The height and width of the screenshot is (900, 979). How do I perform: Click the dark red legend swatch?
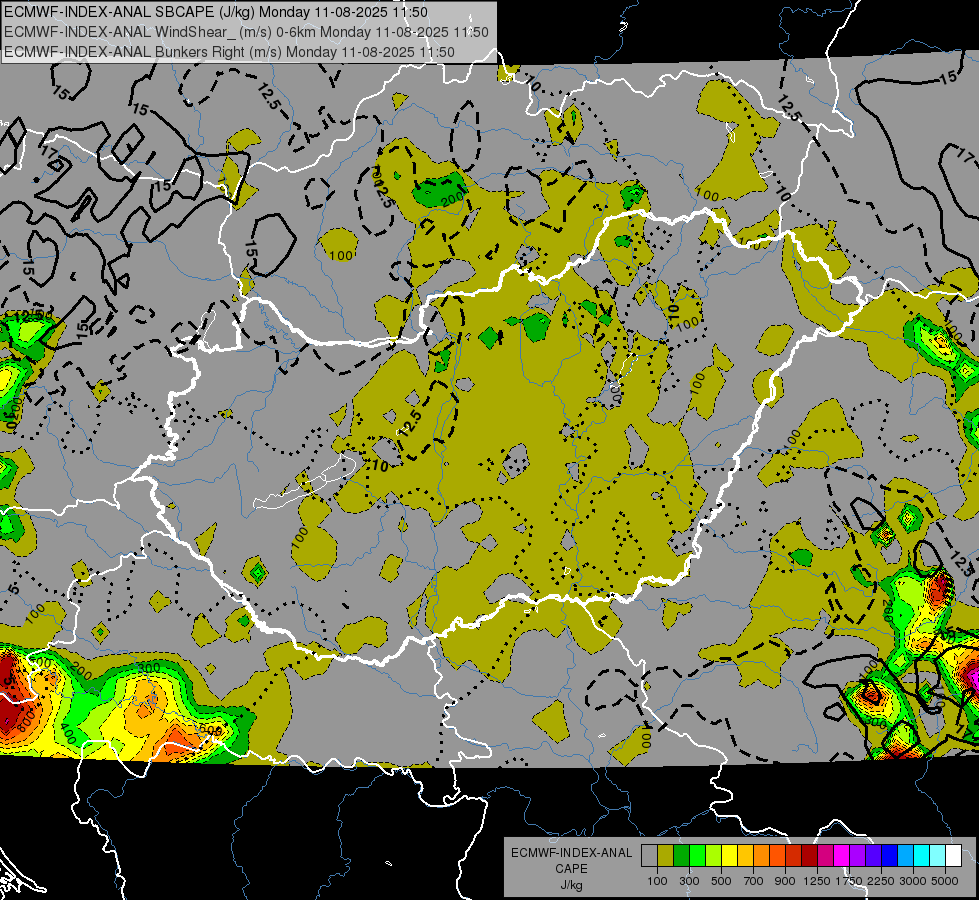[x=810, y=856]
